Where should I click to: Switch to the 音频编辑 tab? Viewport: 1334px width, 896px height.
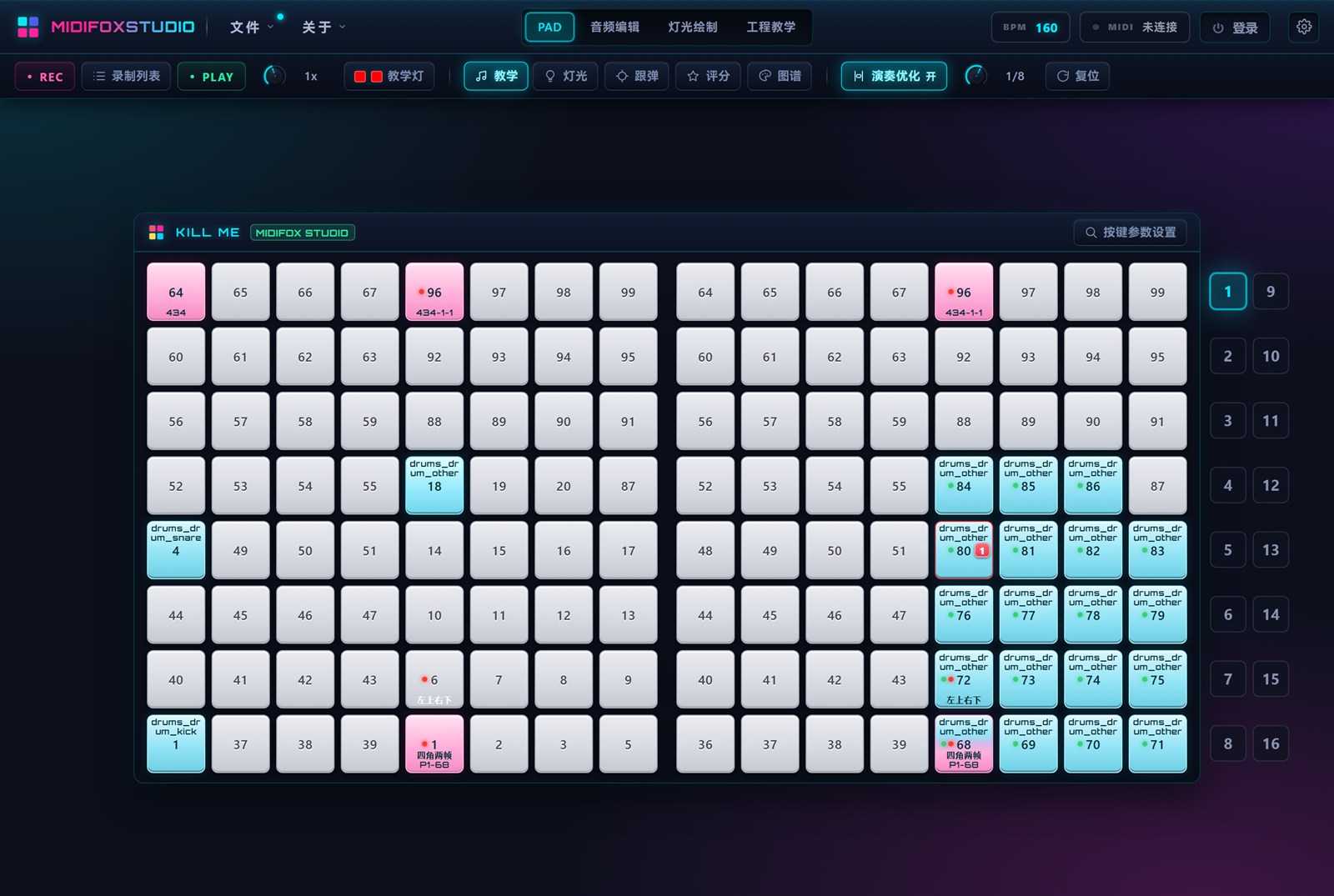[x=614, y=27]
